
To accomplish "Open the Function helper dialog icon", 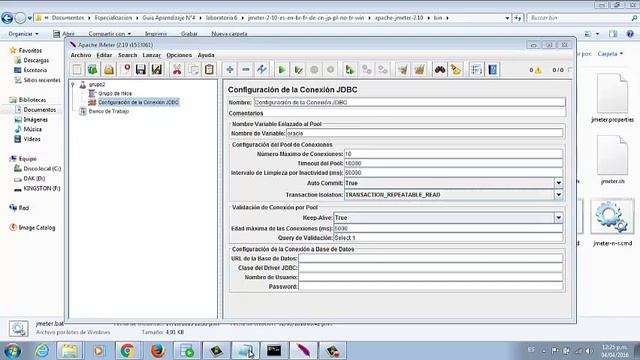I will (x=476, y=69).
